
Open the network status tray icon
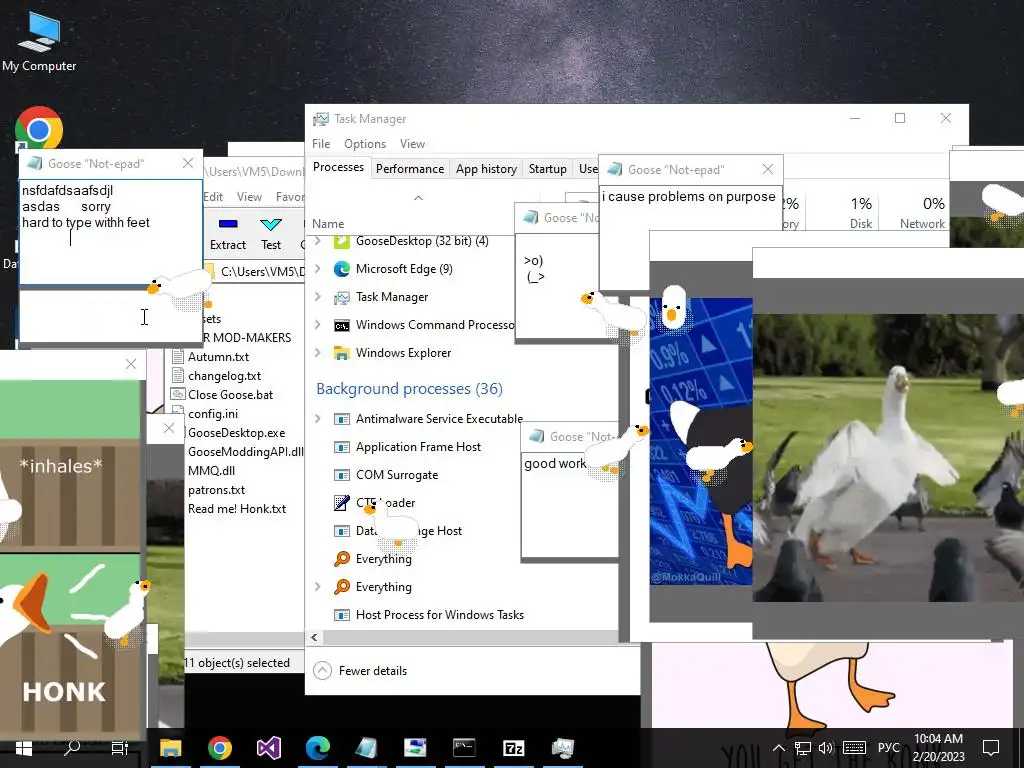(x=803, y=748)
